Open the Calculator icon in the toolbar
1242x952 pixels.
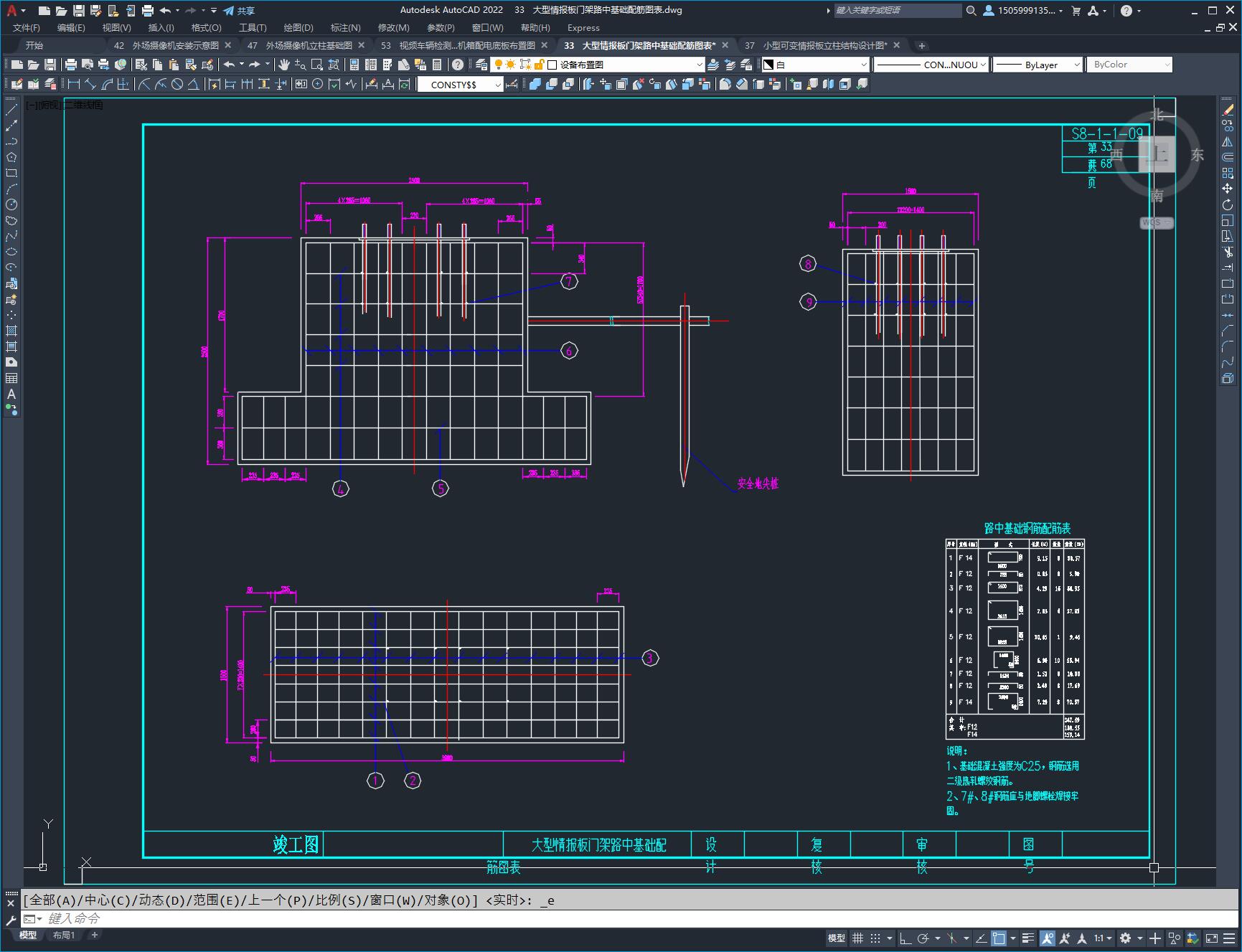tap(437, 65)
